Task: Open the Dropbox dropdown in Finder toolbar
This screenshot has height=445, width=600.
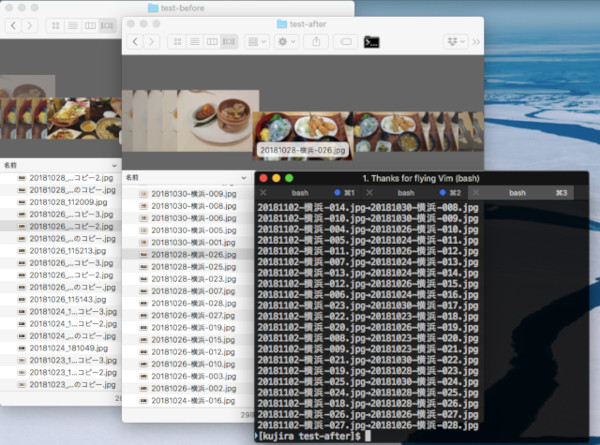Action: tap(454, 42)
